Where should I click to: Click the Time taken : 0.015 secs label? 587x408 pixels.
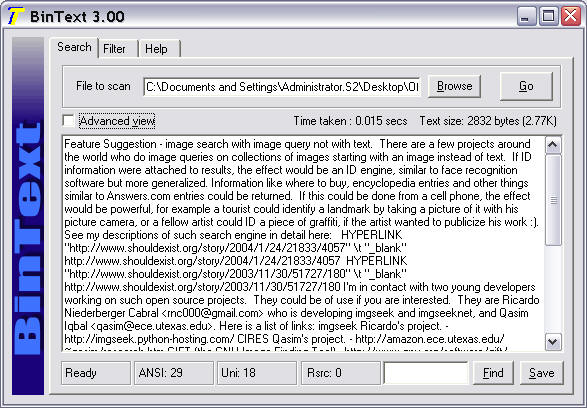coord(350,121)
